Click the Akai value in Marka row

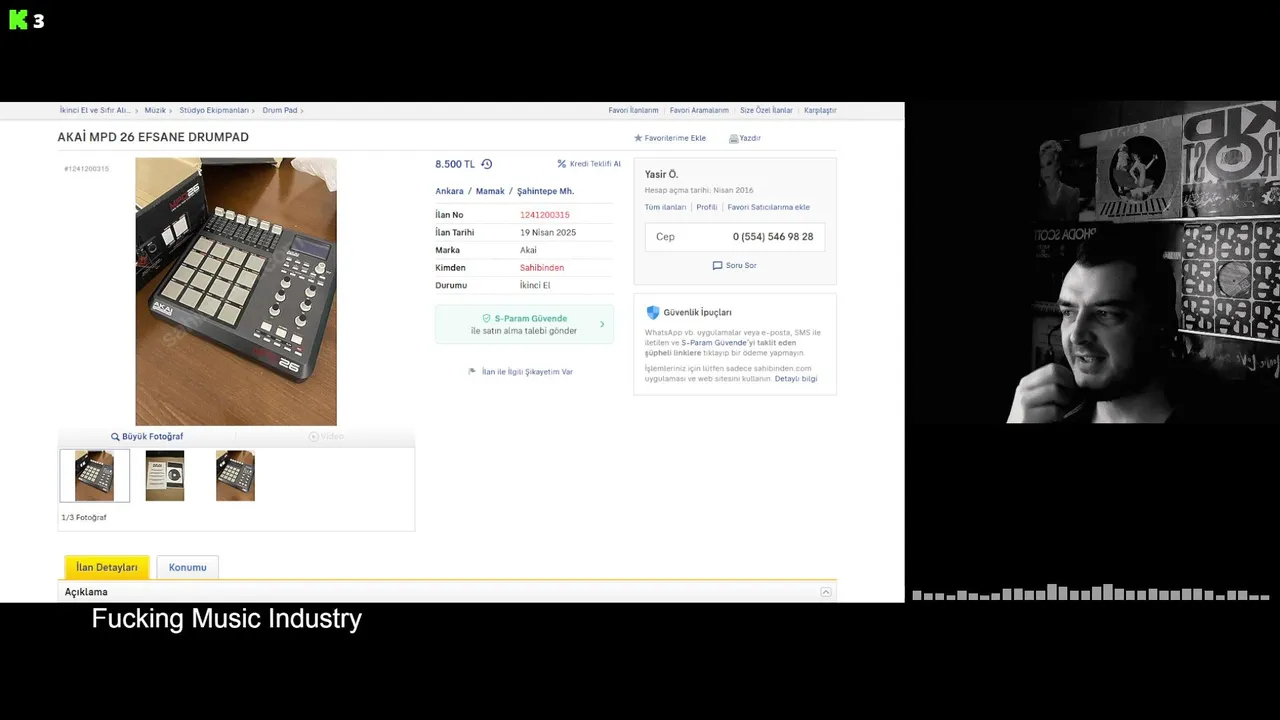(x=528, y=250)
